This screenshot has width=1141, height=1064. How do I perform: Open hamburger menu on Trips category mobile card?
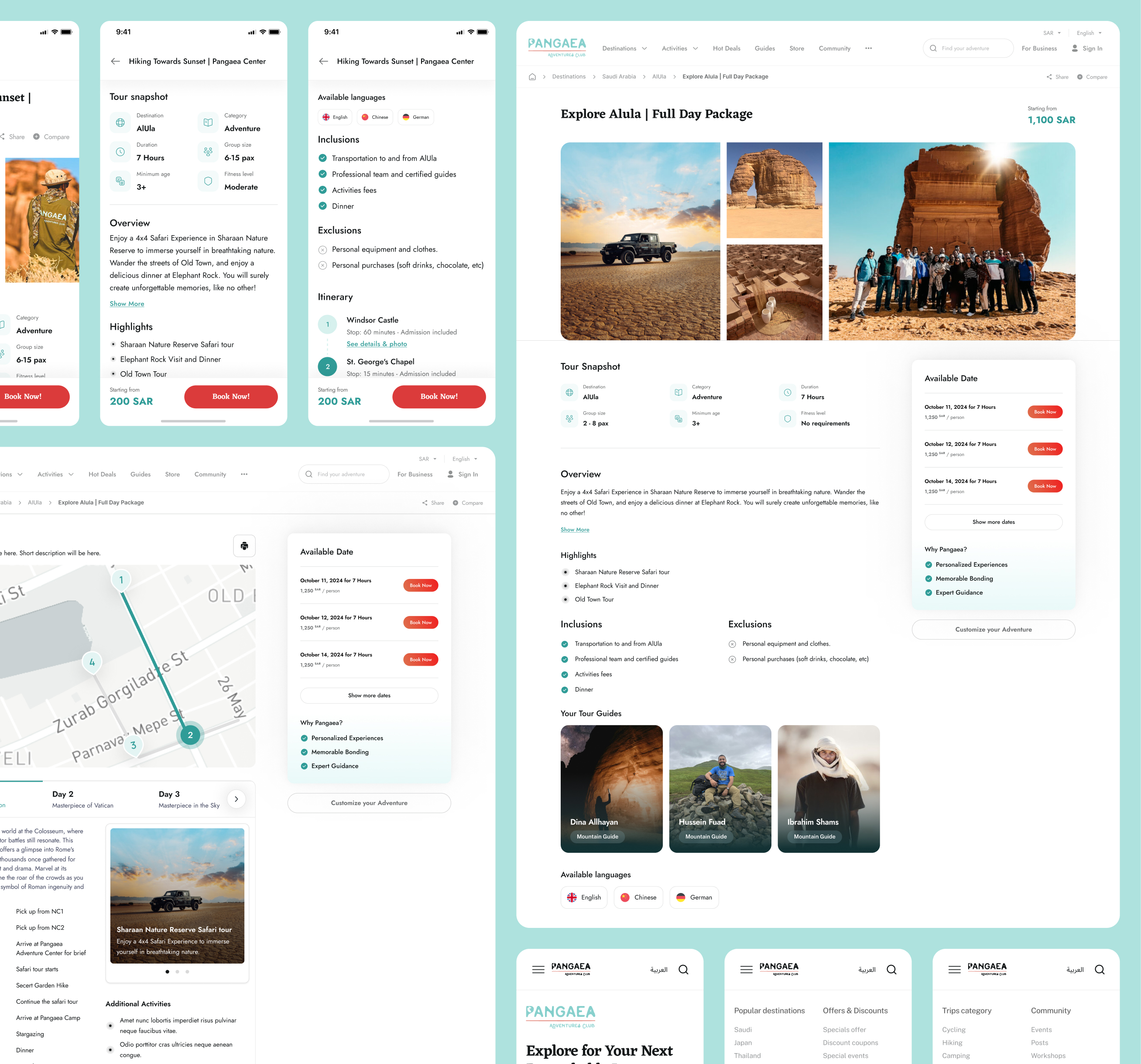click(x=954, y=969)
